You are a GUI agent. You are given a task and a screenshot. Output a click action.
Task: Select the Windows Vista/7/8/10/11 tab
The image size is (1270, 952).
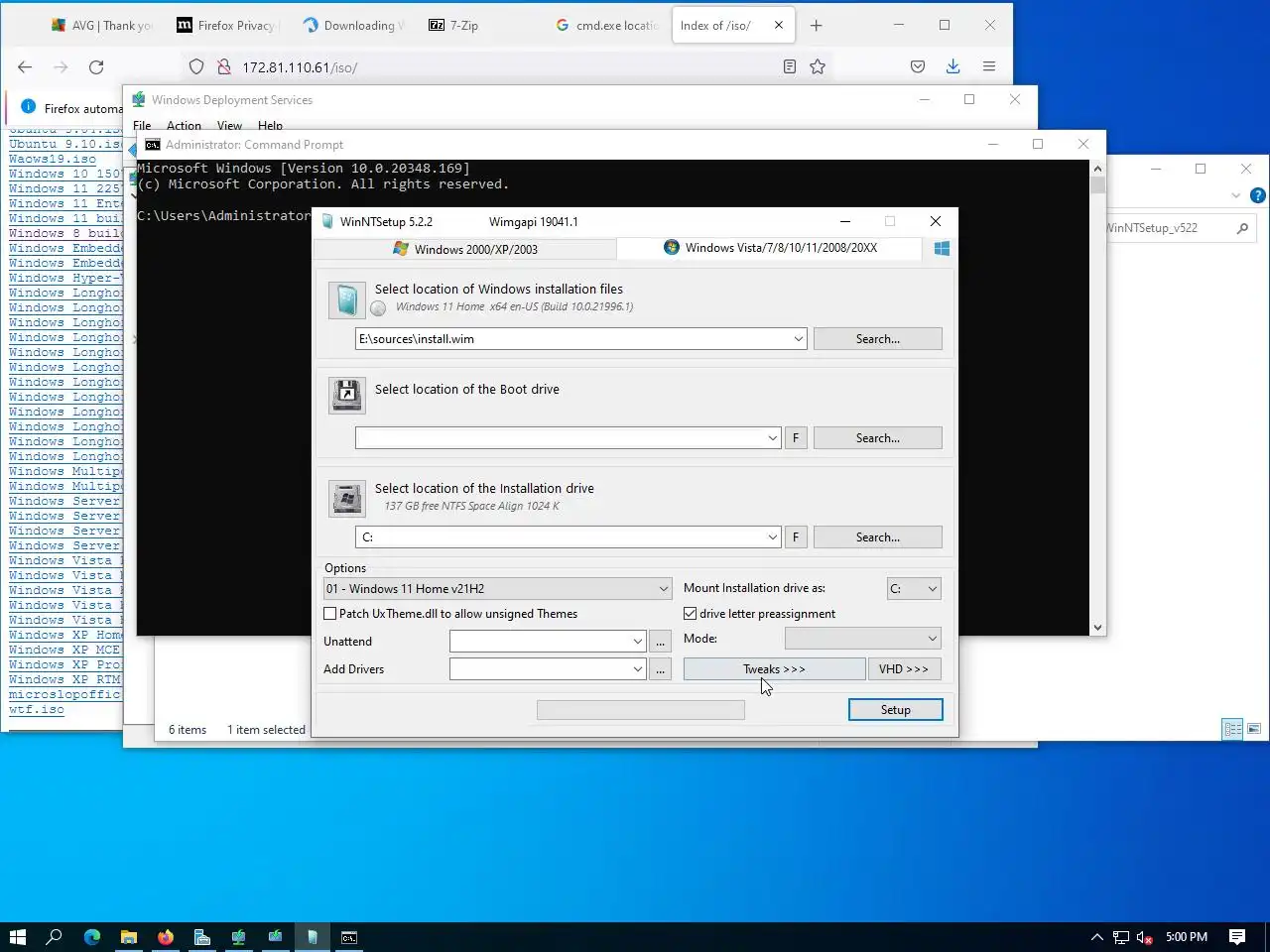click(x=770, y=248)
